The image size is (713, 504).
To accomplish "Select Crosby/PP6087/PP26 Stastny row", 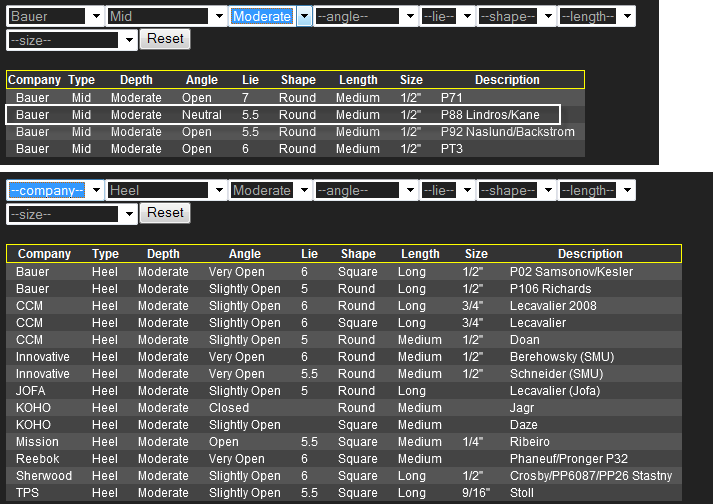I will click(344, 476).
